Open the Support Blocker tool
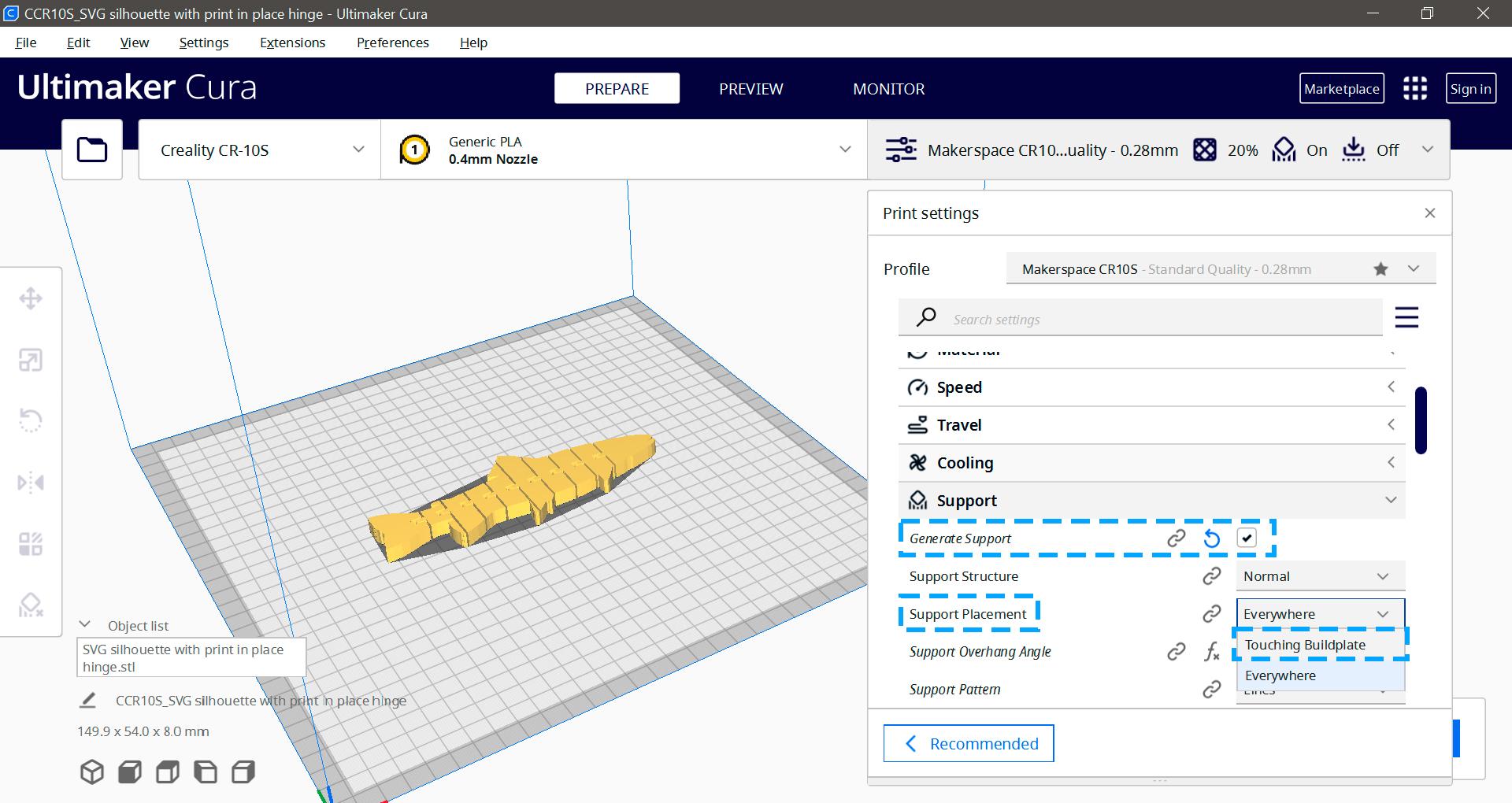This screenshot has width=1512, height=803. coord(31,605)
